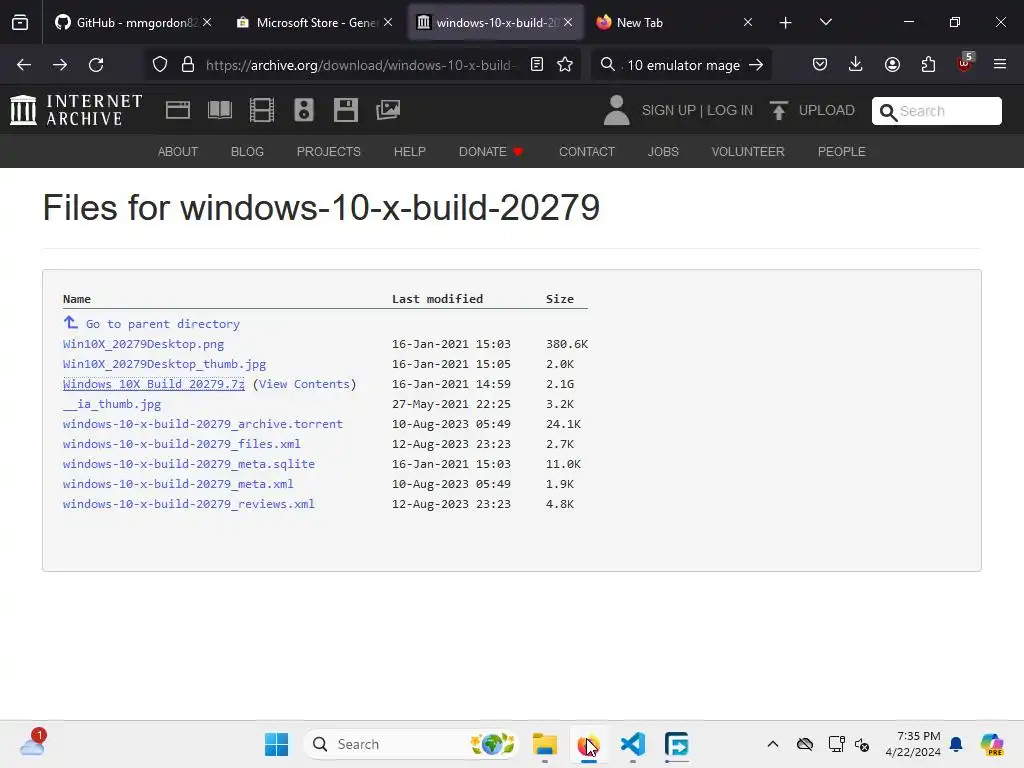This screenshot has width=1024, height=768.
Task: Open the JOBS menu item
Action: (x=663, y=152)
